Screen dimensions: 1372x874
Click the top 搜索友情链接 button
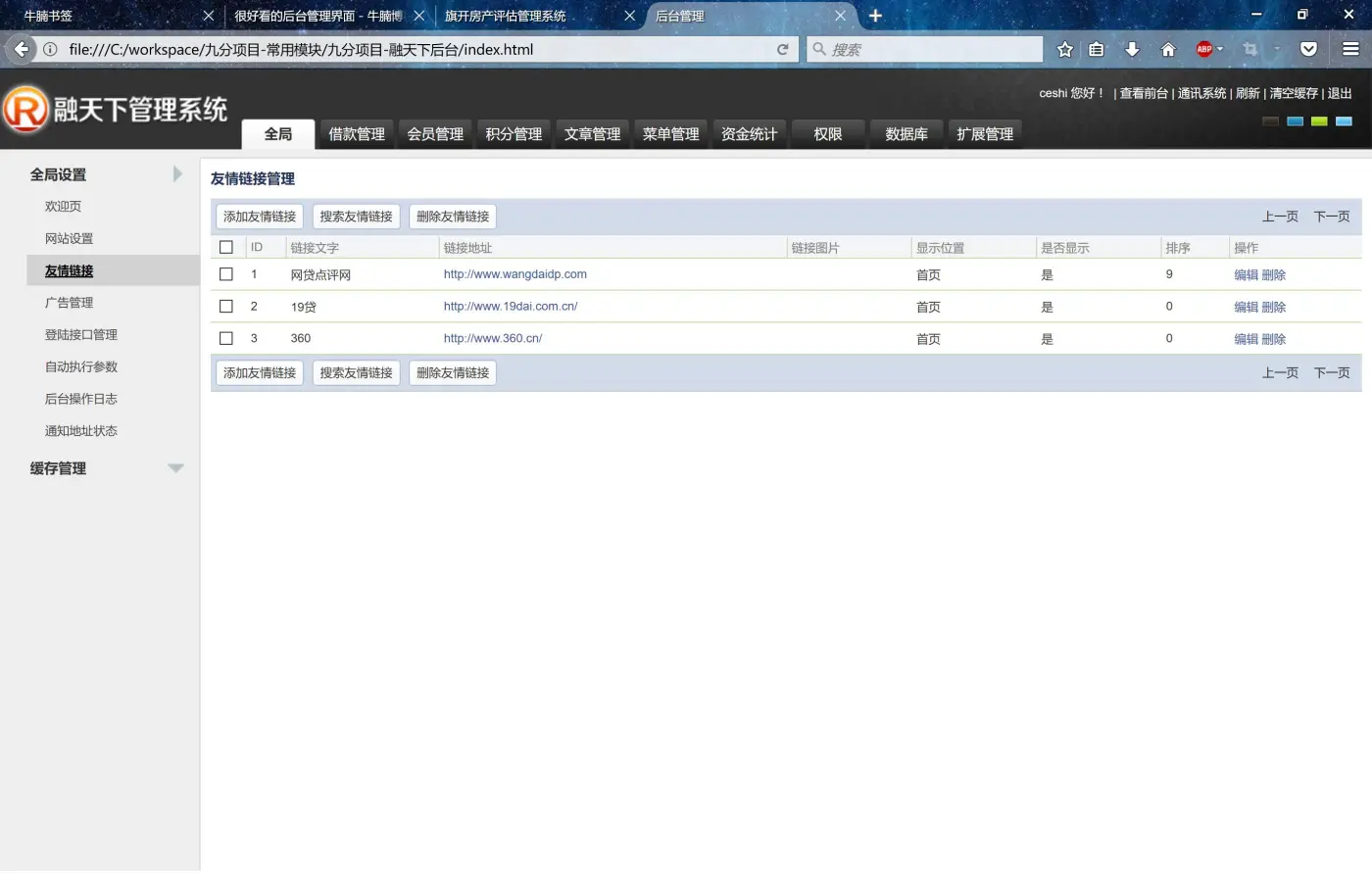tap(356, 217)
